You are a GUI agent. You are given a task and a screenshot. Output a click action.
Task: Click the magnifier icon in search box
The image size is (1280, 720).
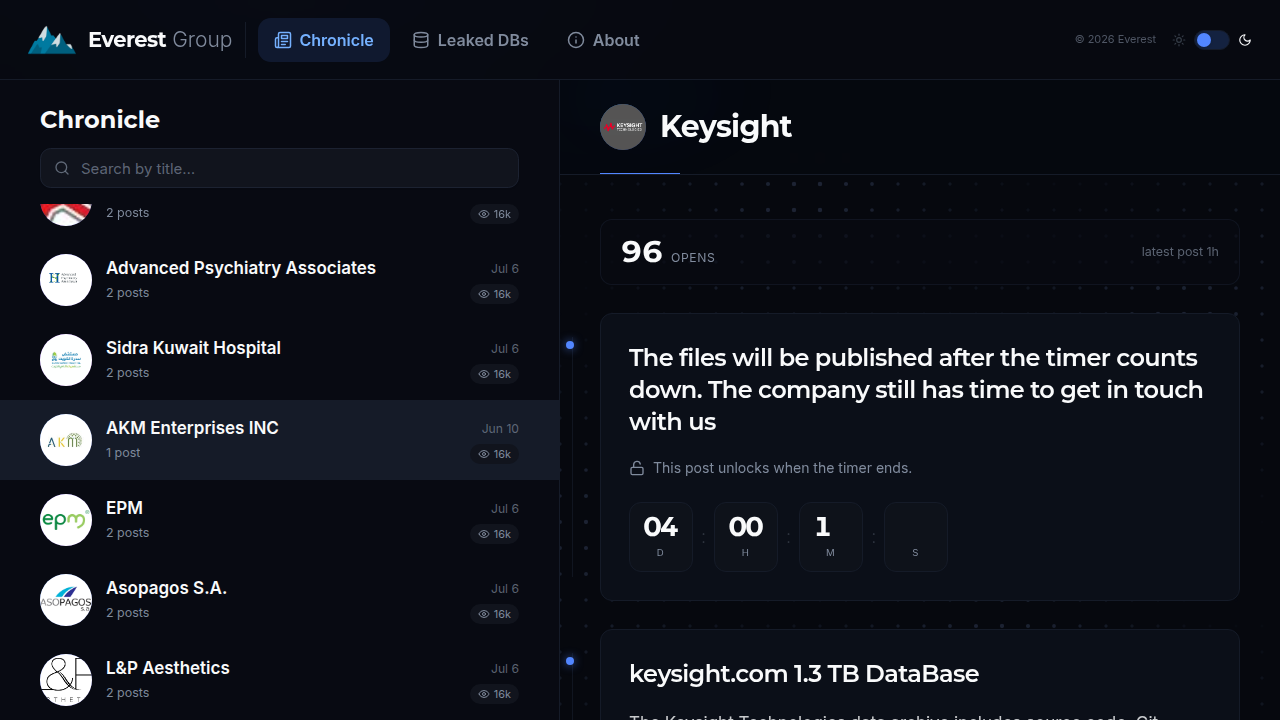tap(62, 168)
